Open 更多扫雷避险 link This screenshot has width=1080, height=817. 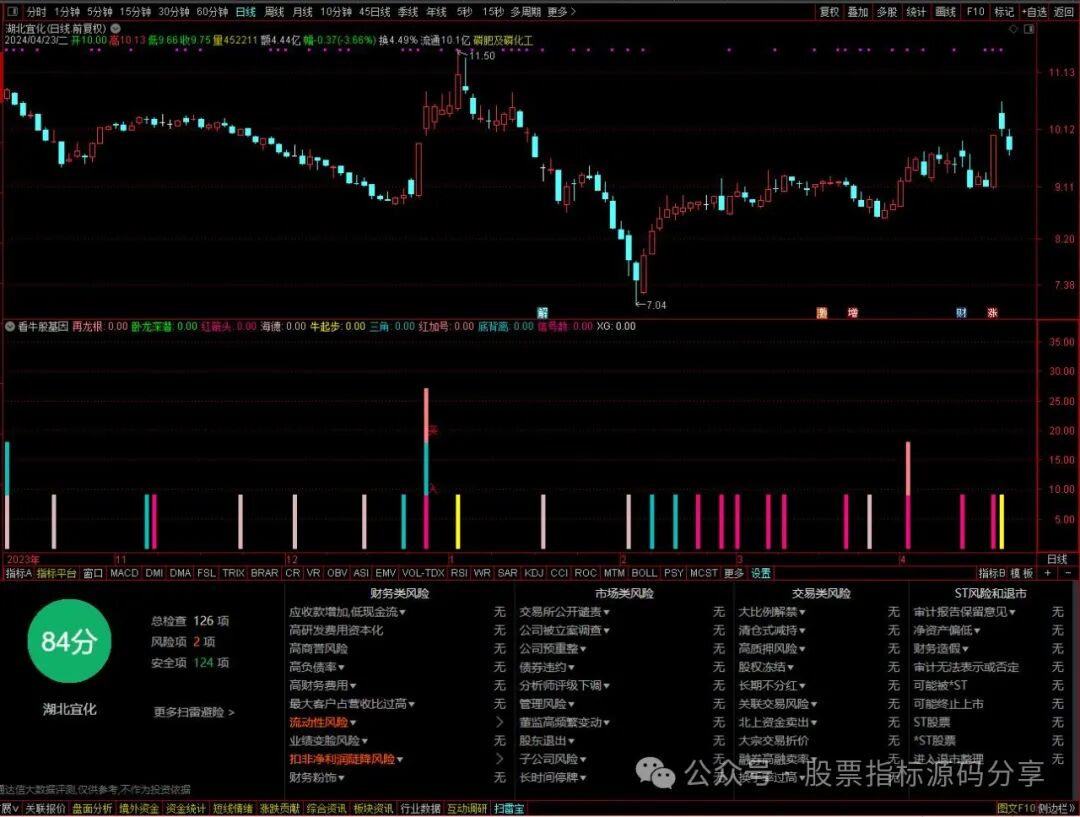[194, 712]
